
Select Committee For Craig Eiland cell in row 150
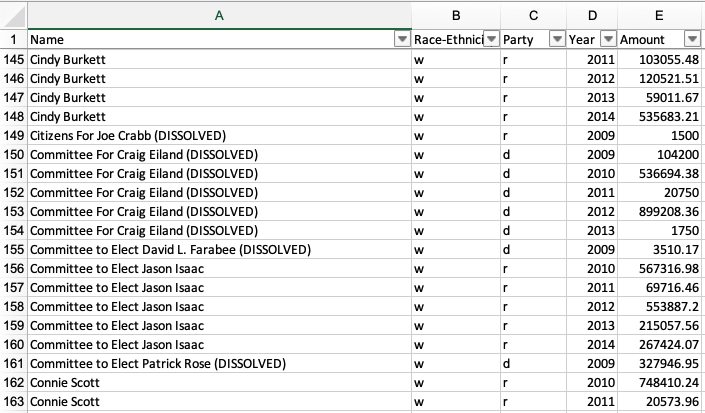pos(219,155)
